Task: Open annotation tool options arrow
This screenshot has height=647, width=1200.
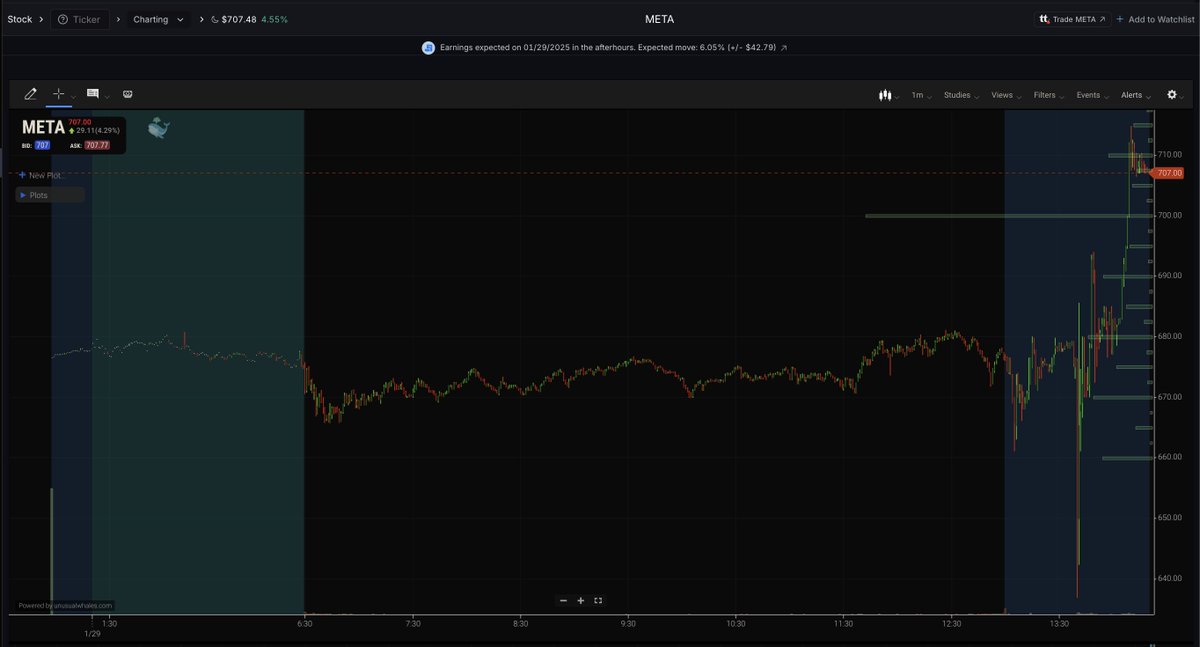Action: click(x=107, y=96)
